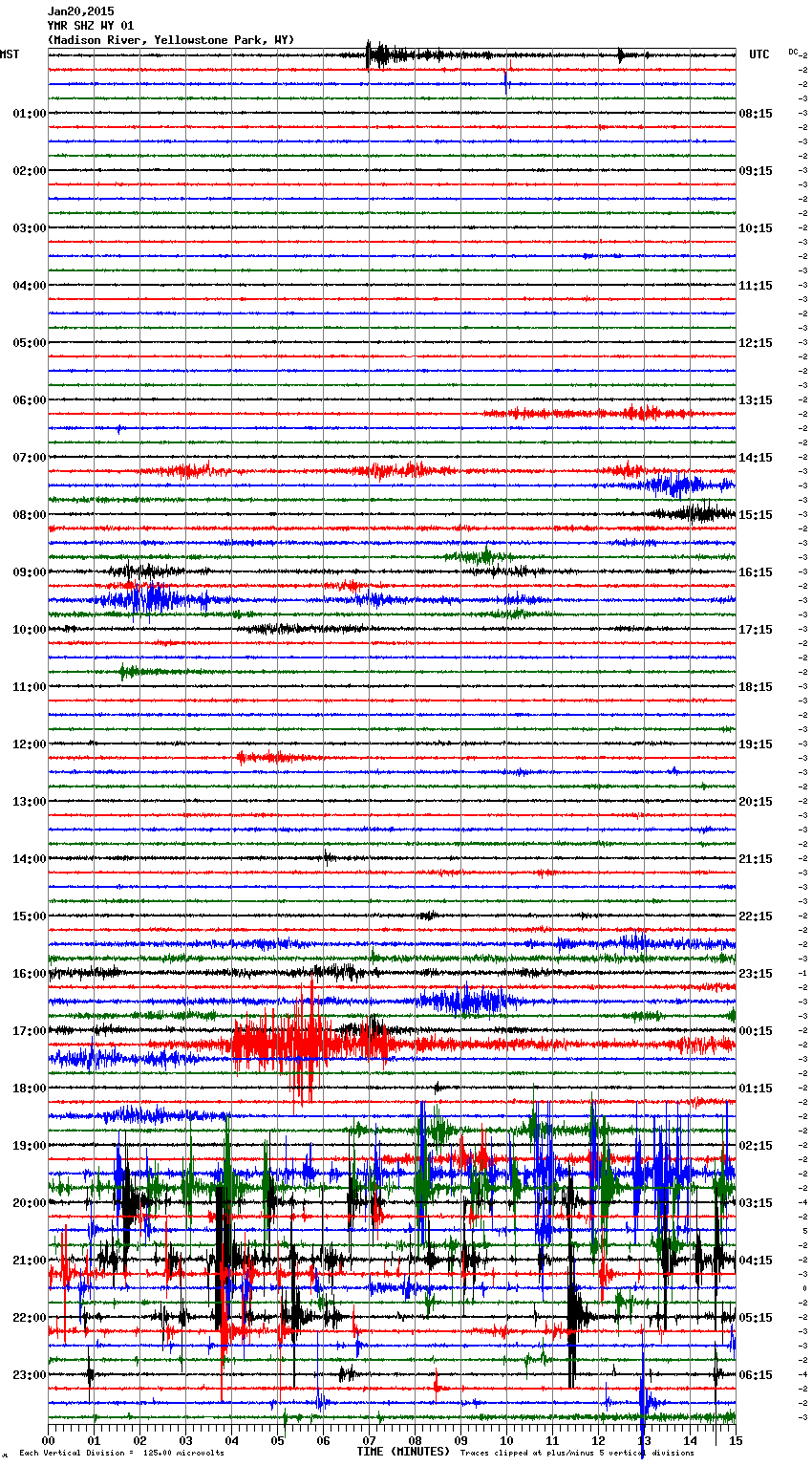Select the 10:15 UTC time label
This screenshot has width=812, height=1466.
[x=756, y=228]
